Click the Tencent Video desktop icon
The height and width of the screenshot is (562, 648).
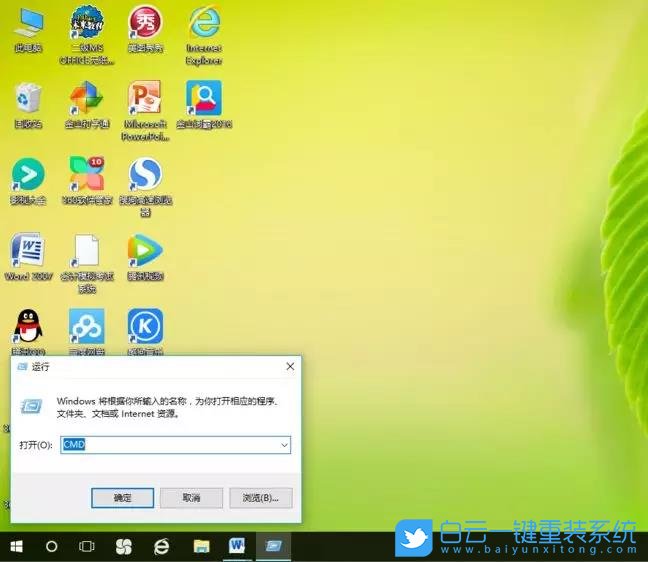(145, 251)
